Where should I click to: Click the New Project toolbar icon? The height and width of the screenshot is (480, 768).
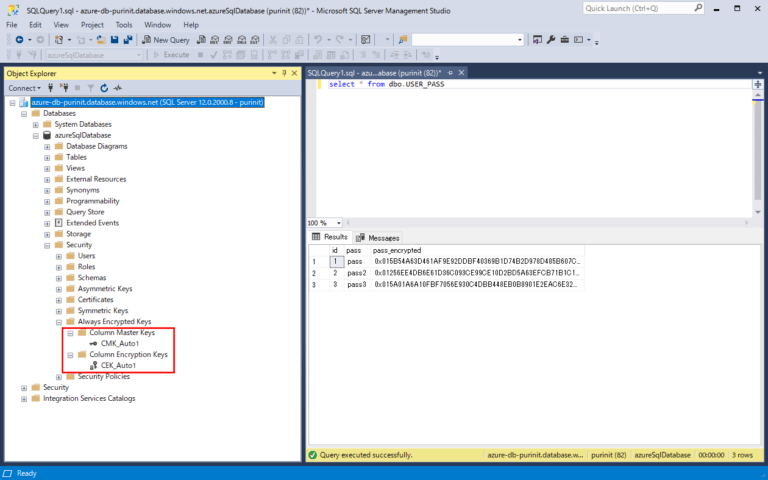point(59,40)
